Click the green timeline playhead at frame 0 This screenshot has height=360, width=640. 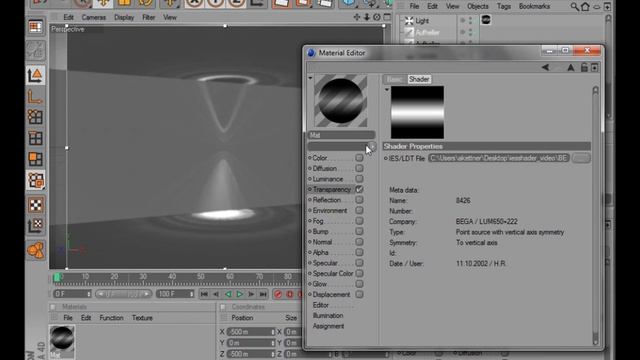point(57,278)
